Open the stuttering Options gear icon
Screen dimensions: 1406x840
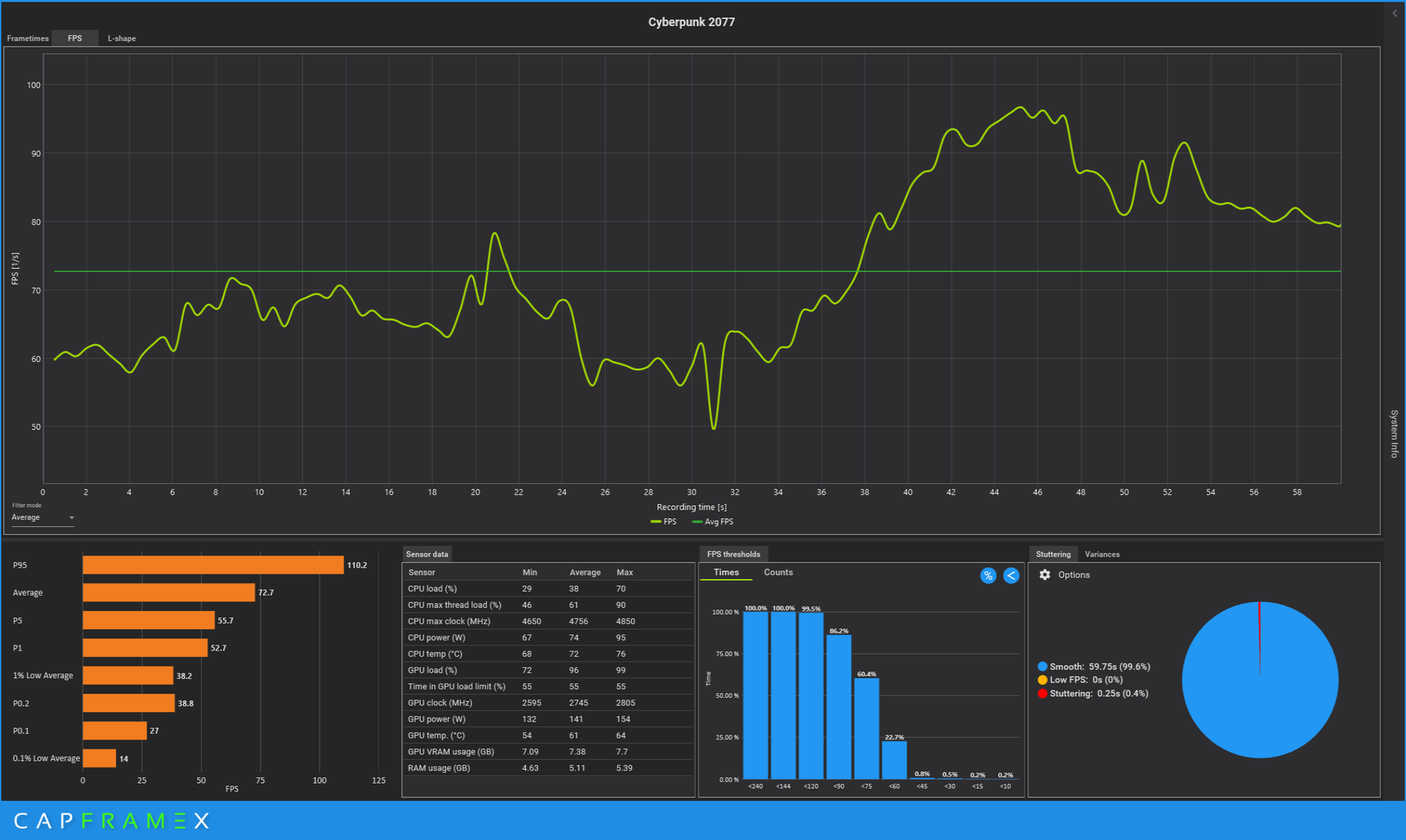1045,575
